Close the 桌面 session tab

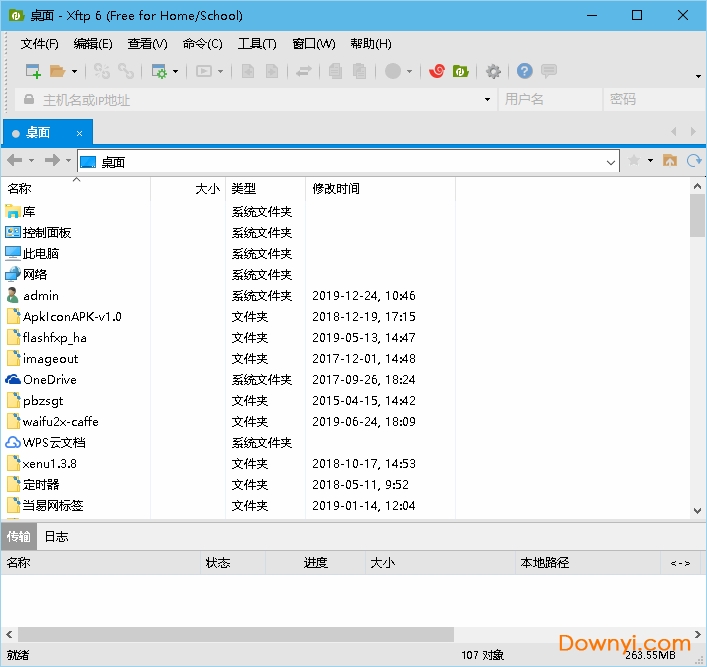click(x=80, y=133)
